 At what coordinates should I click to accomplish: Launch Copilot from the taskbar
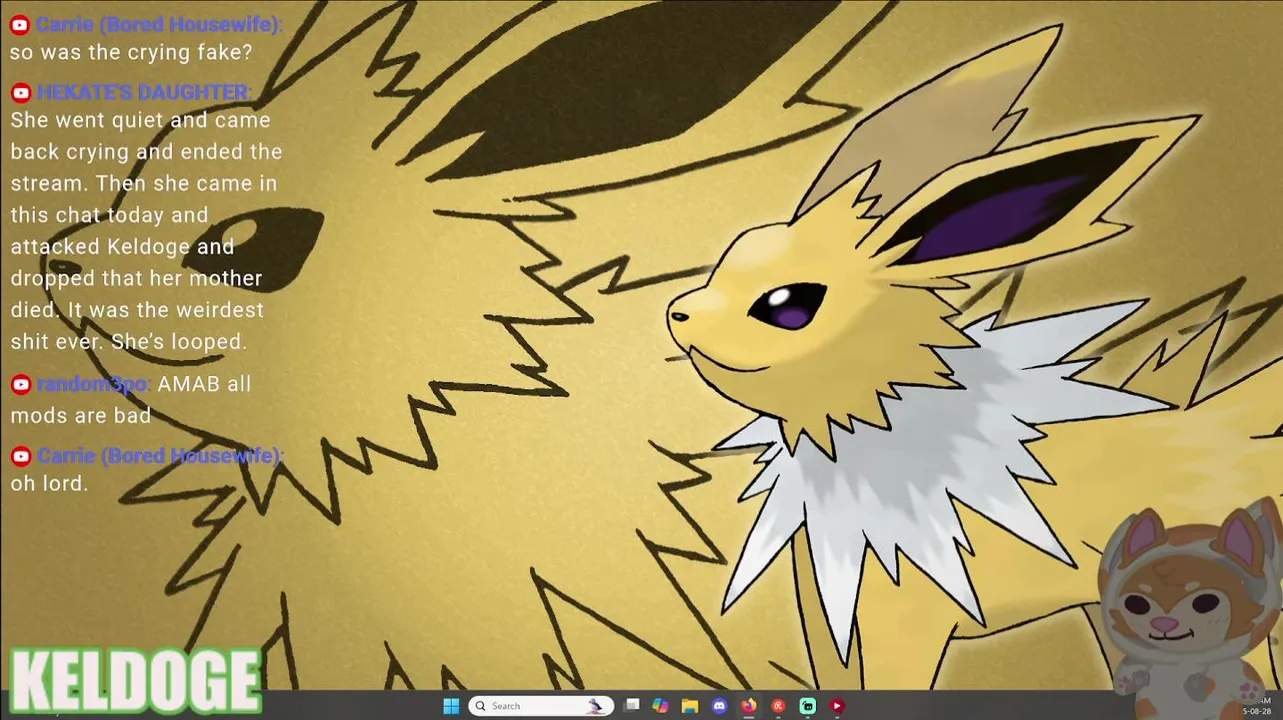660,706
